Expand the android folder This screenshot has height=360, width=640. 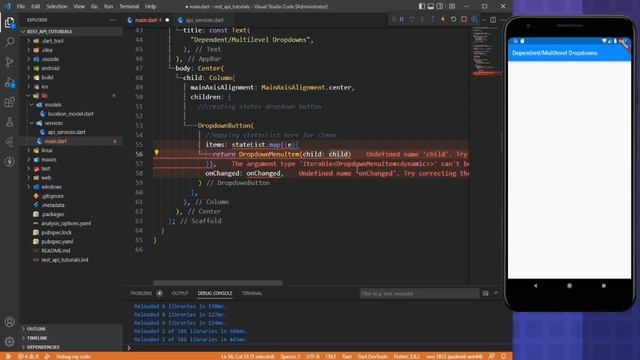tap(50, 68)
